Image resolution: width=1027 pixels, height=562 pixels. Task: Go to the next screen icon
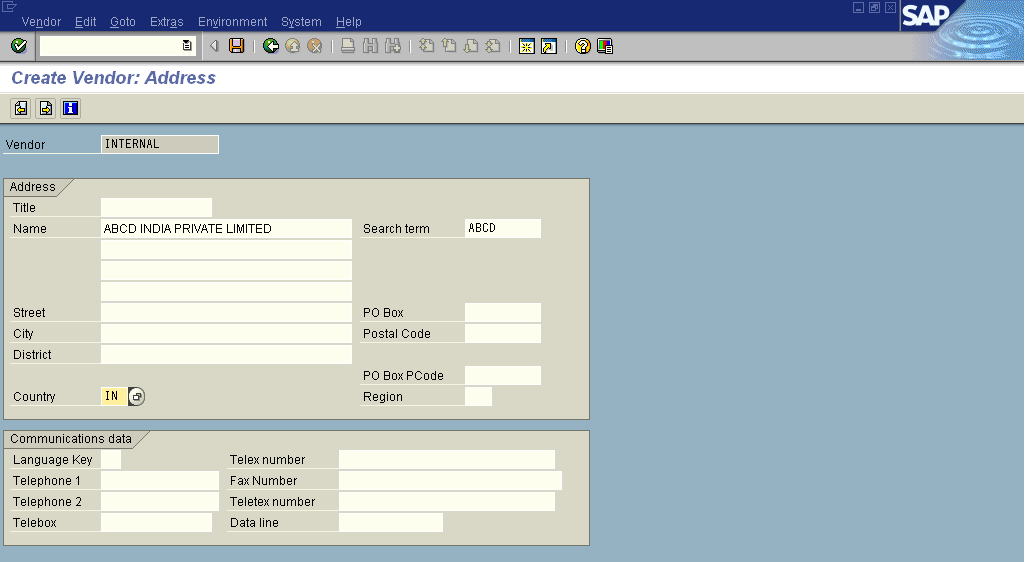[46, 108]
